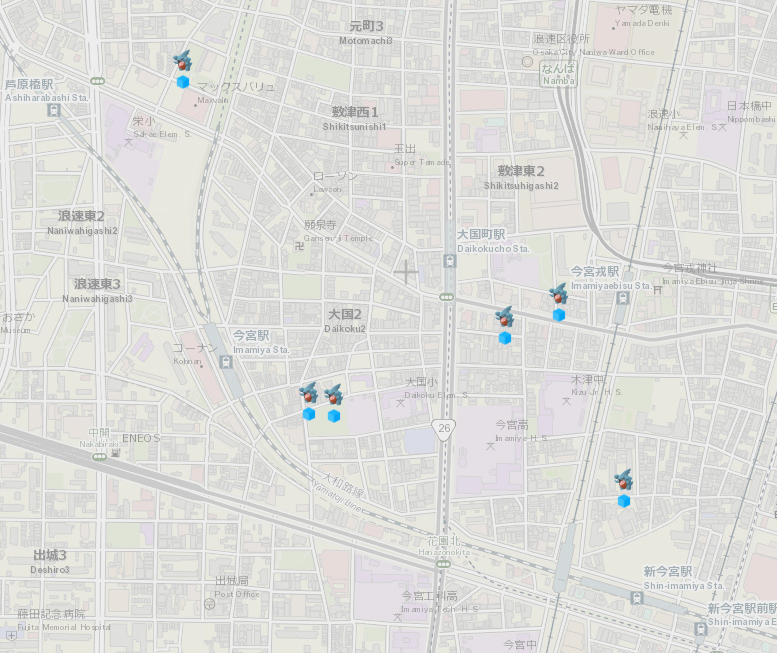This screenshot has width=777, height=653.
Task: Click the traffic signal icon below Daikokucho Sta.
Action: click(446, 297)
